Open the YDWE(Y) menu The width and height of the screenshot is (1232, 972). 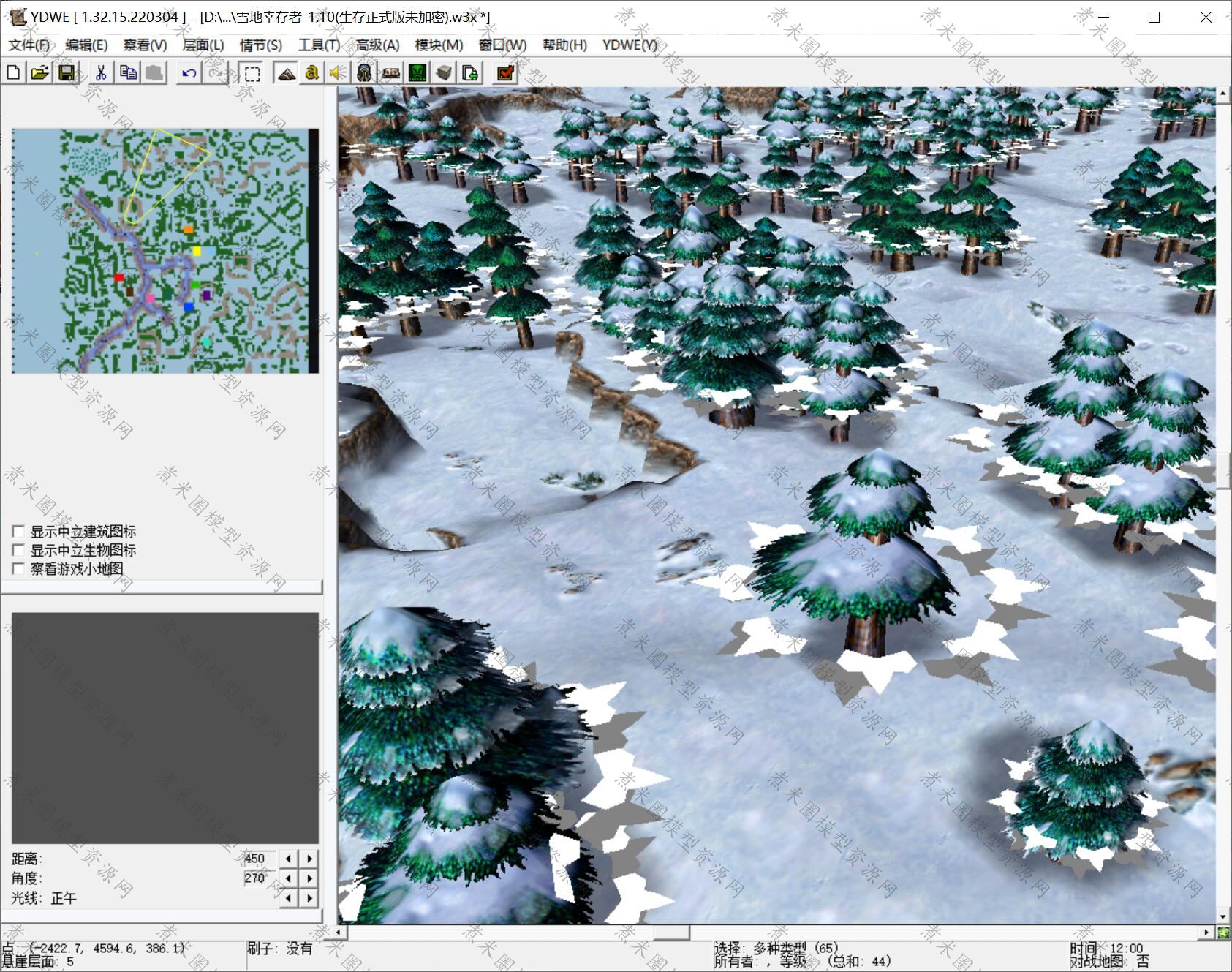pyautogui.click(x=630, y=45)
